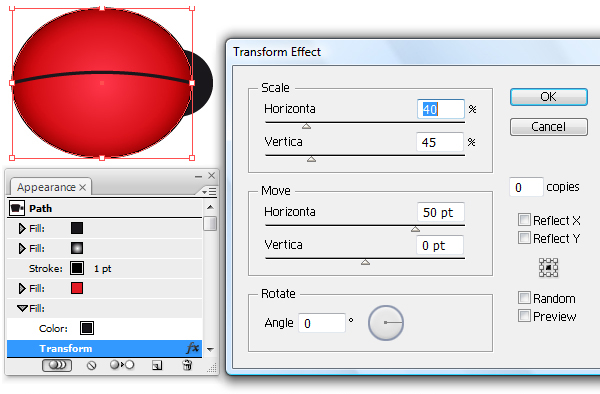600x394 pixels.
Task: Select the Appearance panel tab
Action: tap(51, 187)
